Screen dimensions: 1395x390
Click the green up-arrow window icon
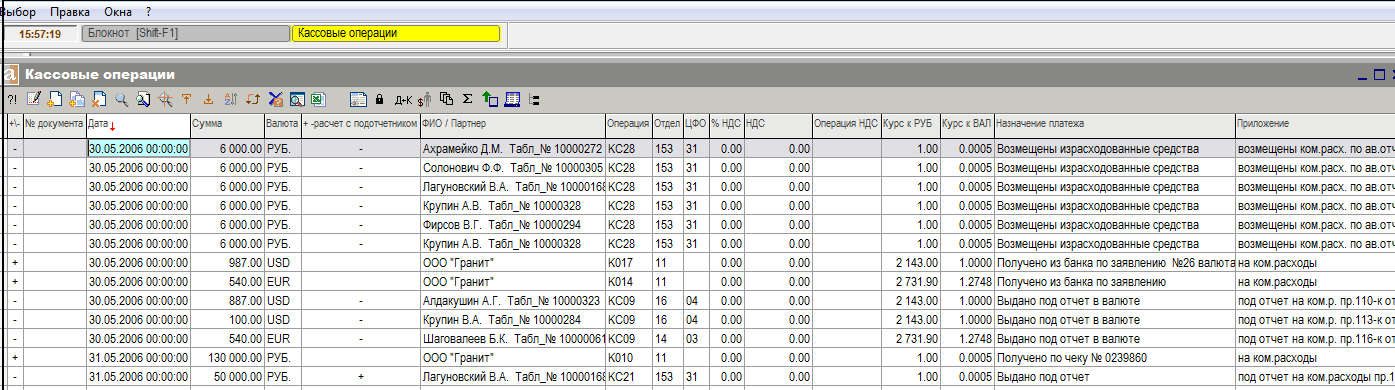tap(489, 99)
